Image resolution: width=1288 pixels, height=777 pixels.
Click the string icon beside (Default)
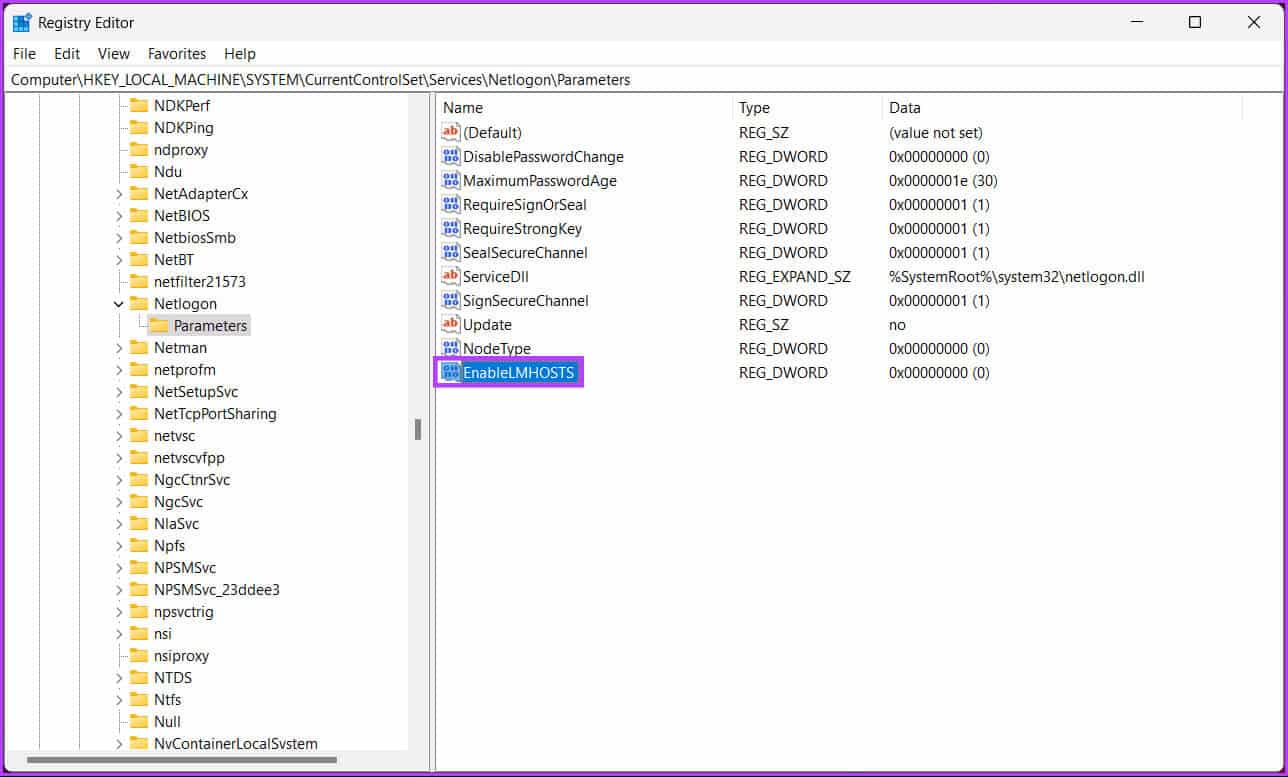point(450,133)
